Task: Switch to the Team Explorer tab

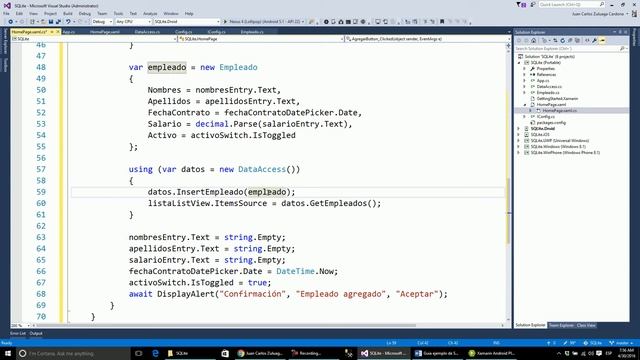Action: click(x=561, y=325)
